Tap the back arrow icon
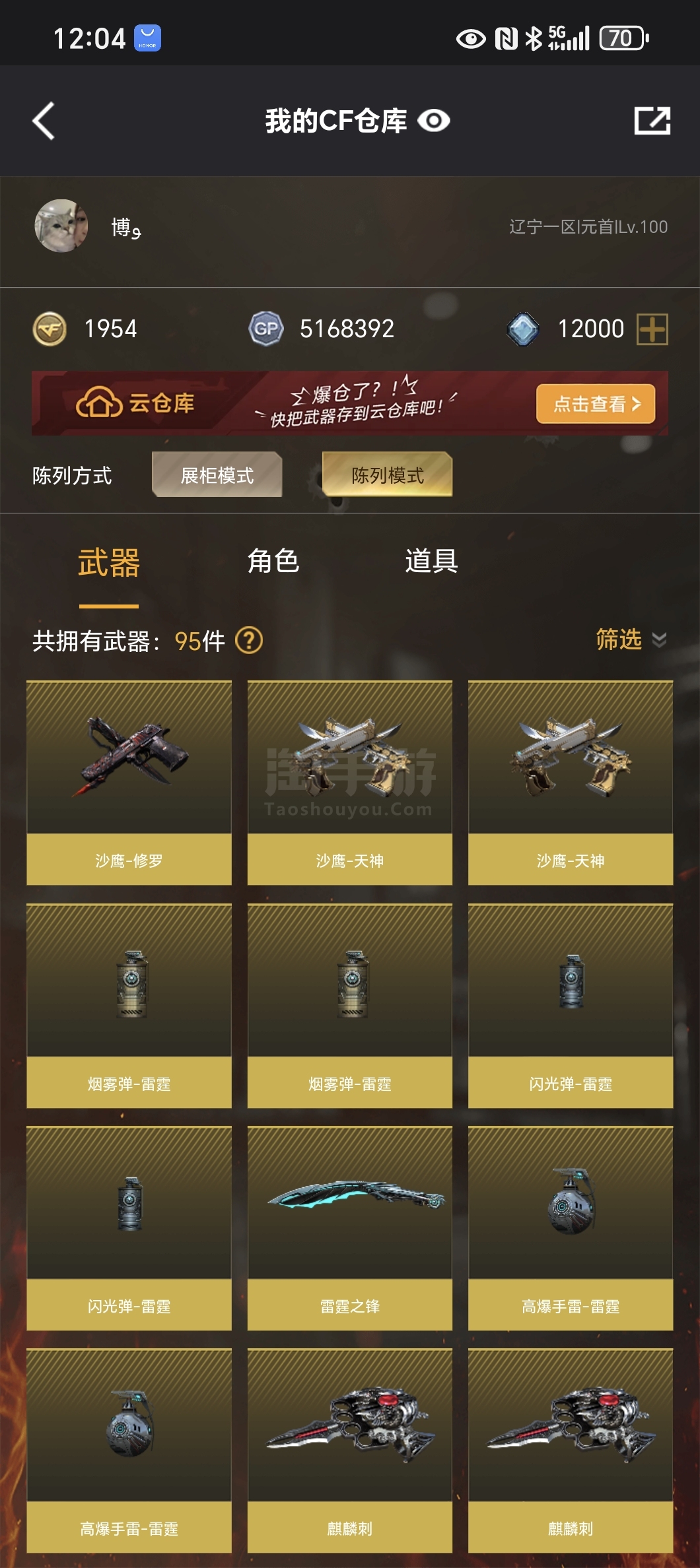The height and width of the screenshot is (1568, 700). tap(44, 121)
